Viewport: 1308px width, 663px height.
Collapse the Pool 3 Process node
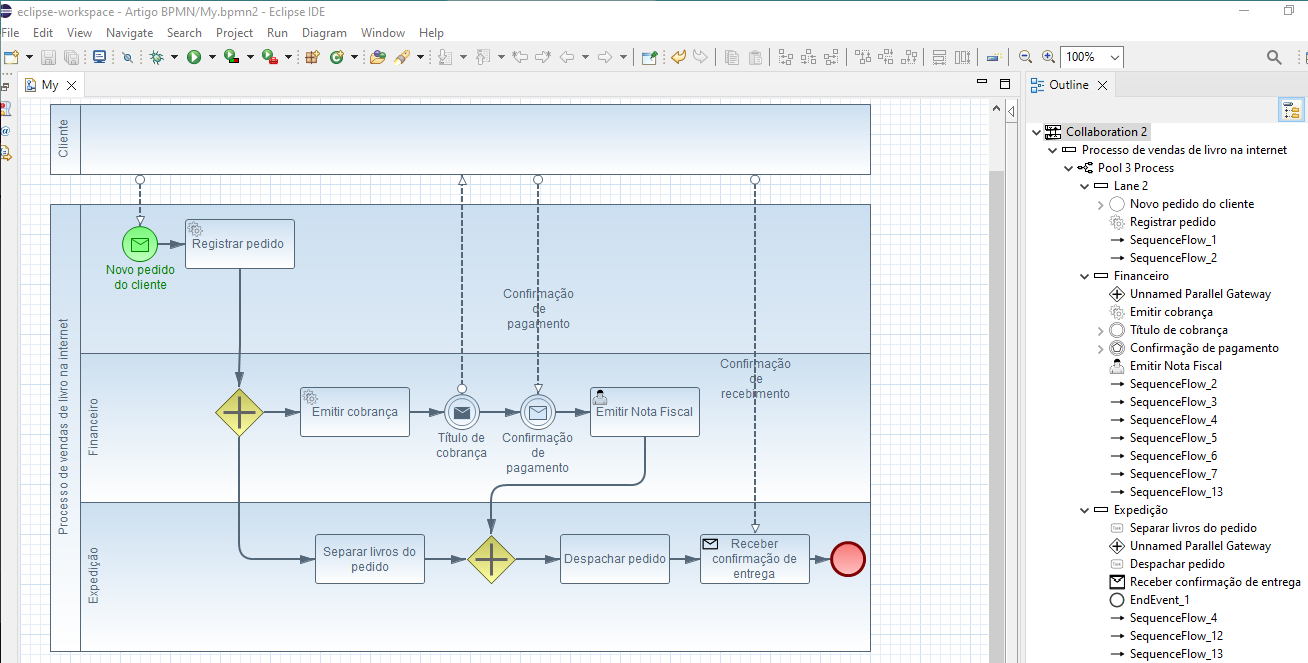[1070, 168]
